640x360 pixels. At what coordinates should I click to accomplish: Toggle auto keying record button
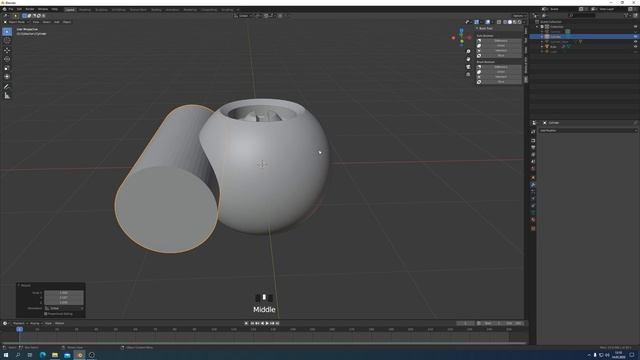(246, 323)
